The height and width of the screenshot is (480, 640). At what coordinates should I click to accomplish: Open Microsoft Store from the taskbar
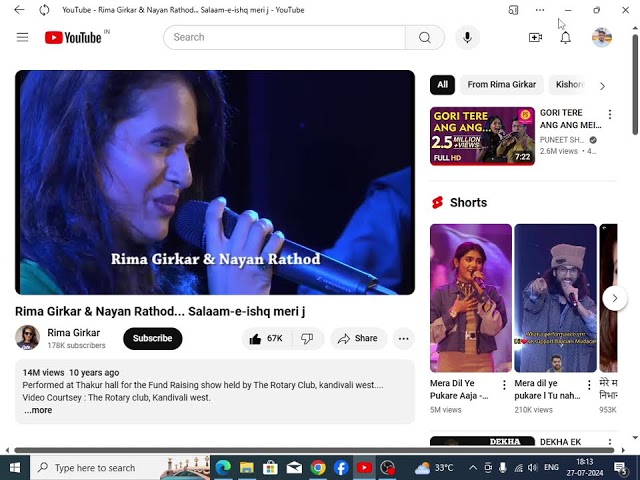click(270, 468)
